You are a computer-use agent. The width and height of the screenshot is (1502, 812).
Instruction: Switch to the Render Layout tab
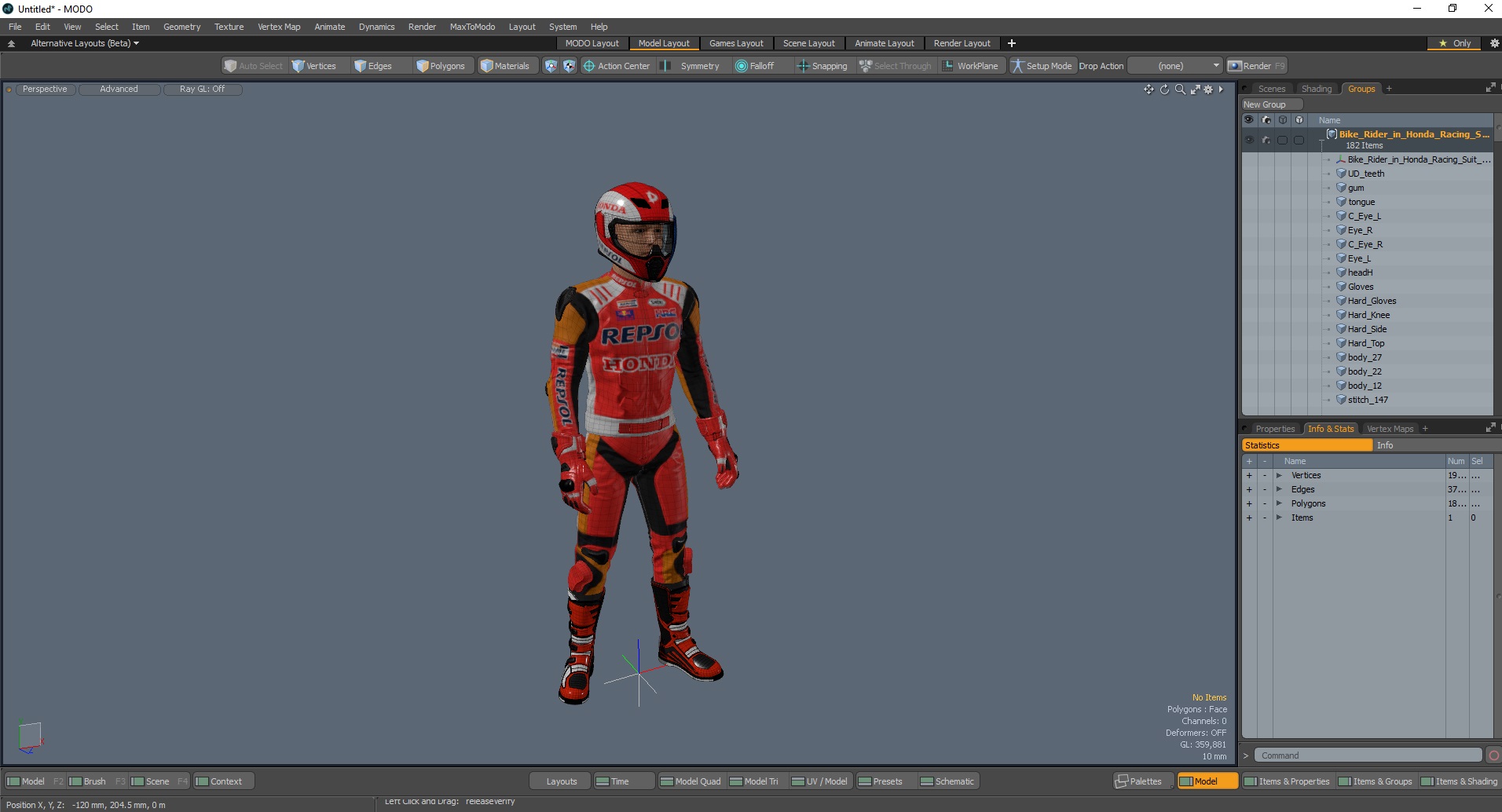pyautogui.click(x=962, y=43)
